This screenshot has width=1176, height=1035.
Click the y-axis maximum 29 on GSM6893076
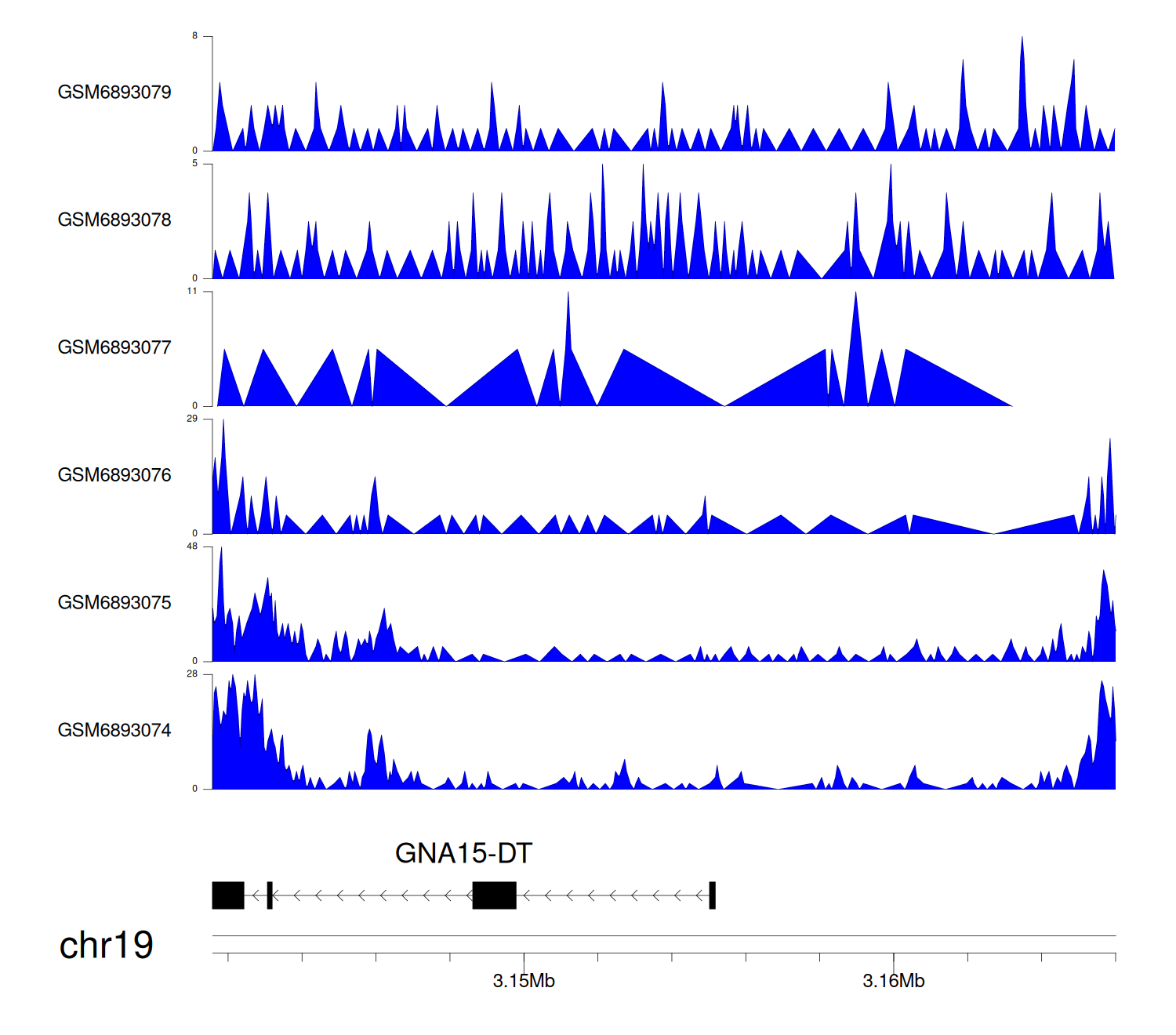(192, 419)
